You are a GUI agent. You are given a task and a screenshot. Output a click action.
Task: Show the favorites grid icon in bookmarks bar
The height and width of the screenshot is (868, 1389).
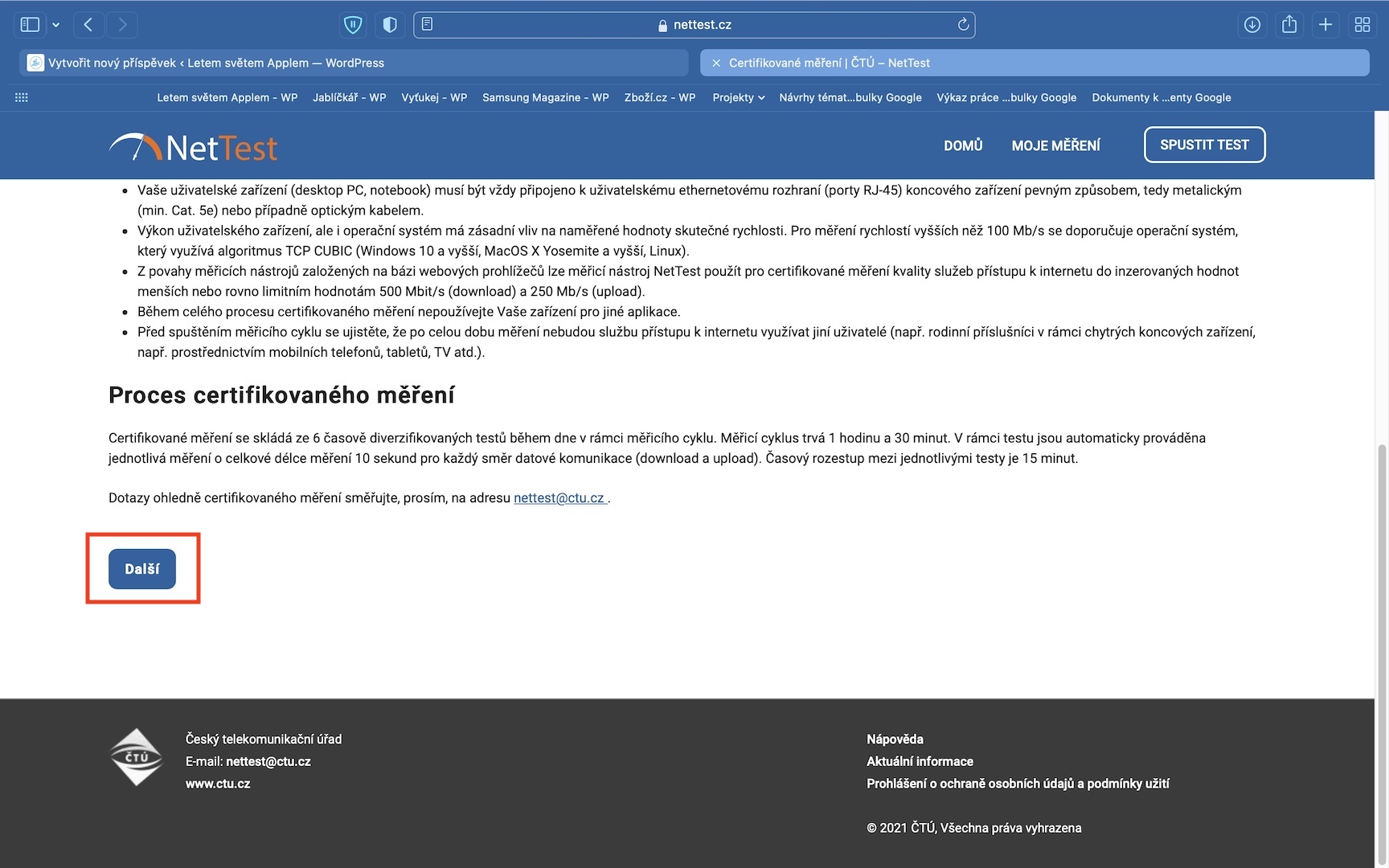click(x=22, y=97)
